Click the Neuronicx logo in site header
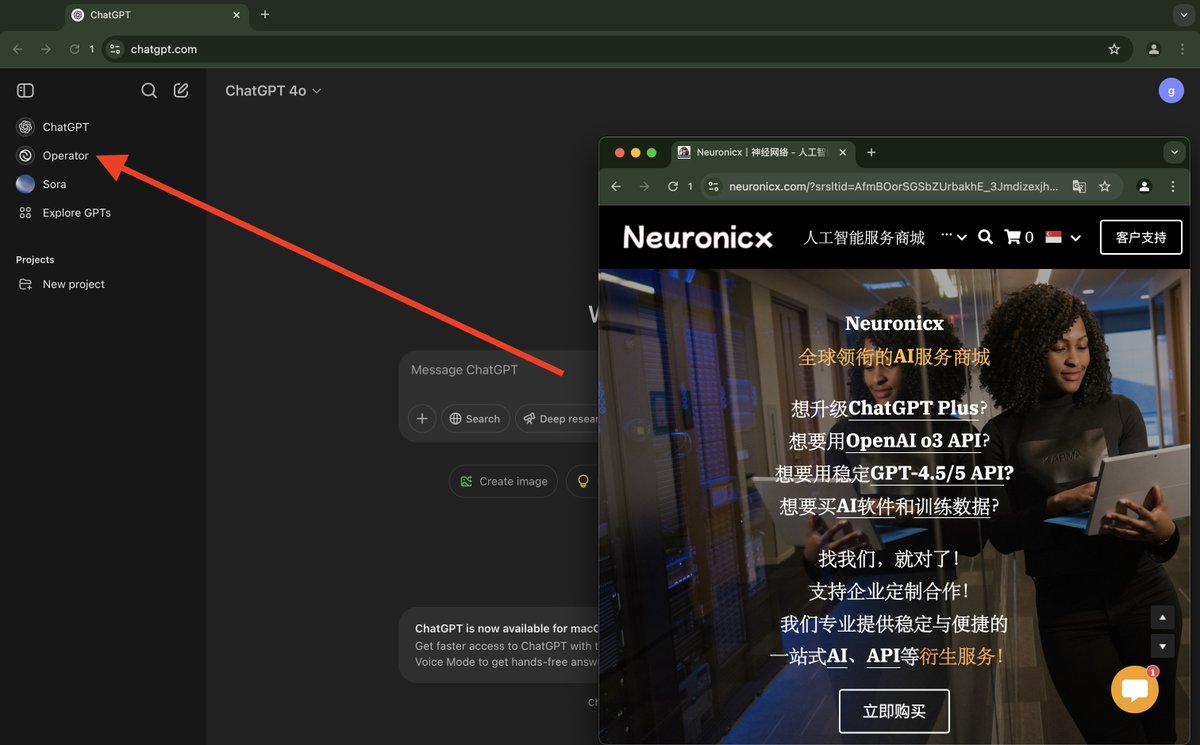 click(698, 237)
